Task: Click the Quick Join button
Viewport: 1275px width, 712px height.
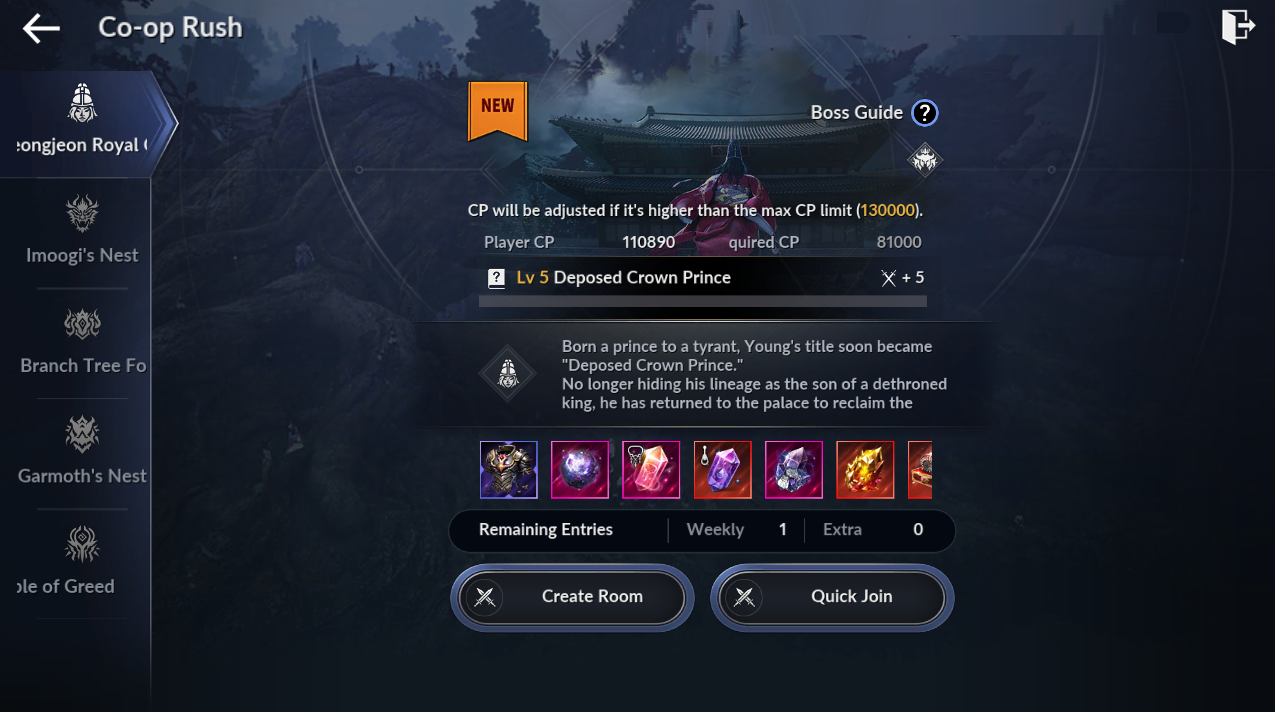Action: click(x=832, y=597)
